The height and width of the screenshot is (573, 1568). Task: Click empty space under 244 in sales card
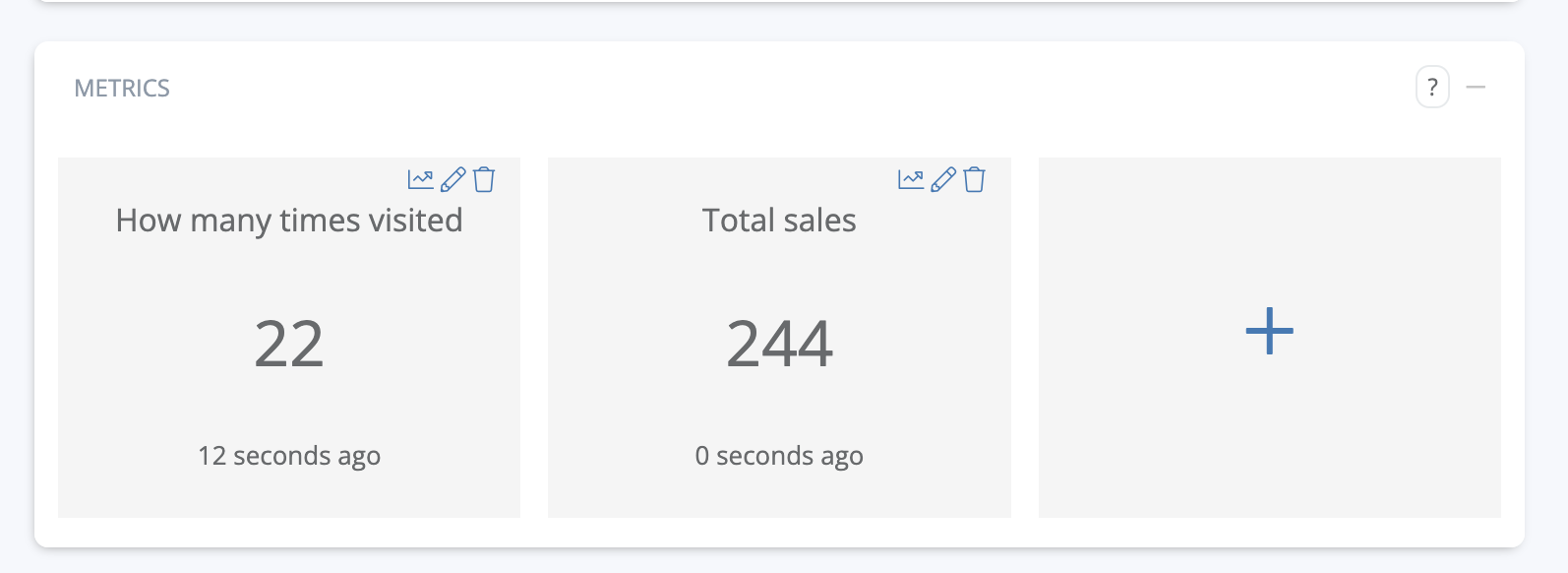click(x=779, y=406)
